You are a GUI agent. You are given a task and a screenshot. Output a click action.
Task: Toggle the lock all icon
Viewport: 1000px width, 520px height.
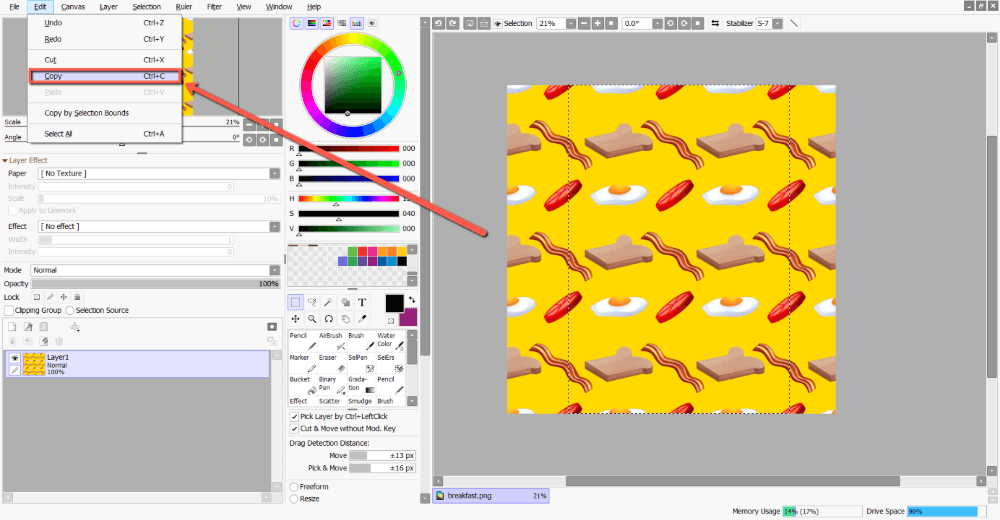pos(77,297)
